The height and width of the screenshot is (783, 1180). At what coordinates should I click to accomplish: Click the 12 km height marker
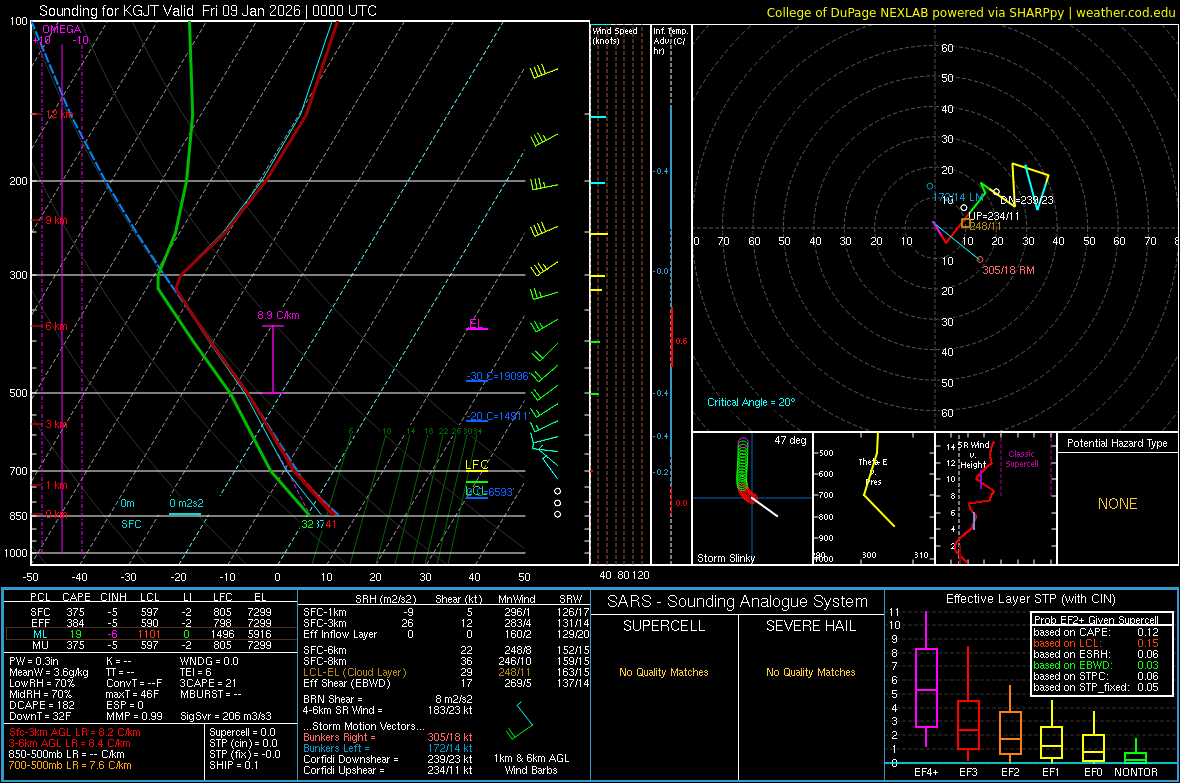[x=59, y=114]
